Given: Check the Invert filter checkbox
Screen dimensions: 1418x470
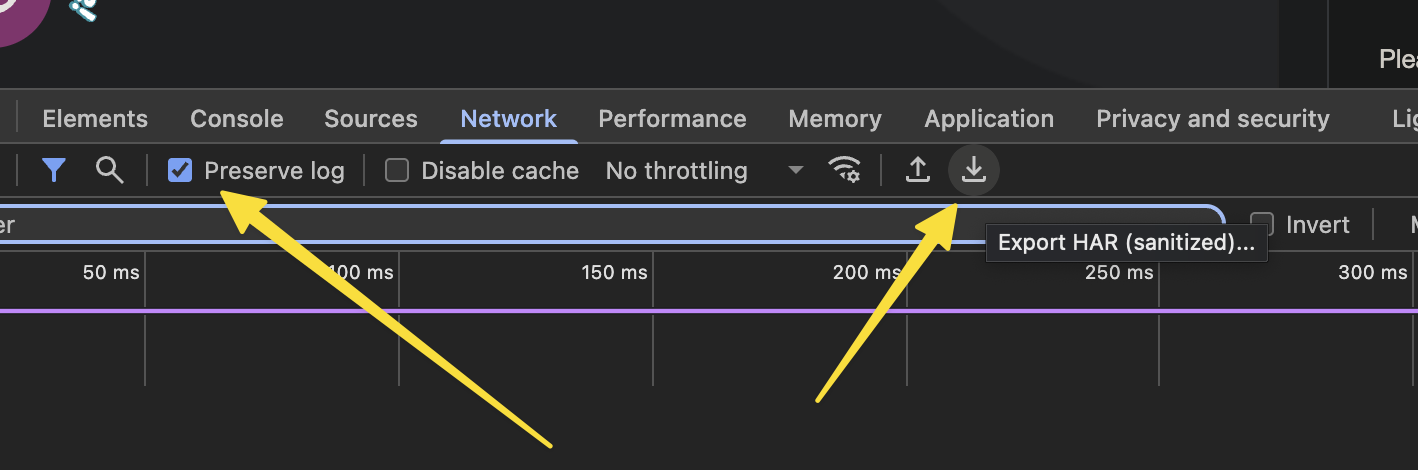Looking at the screenshot, I should pyautogui.click(x=1263, y=225).
